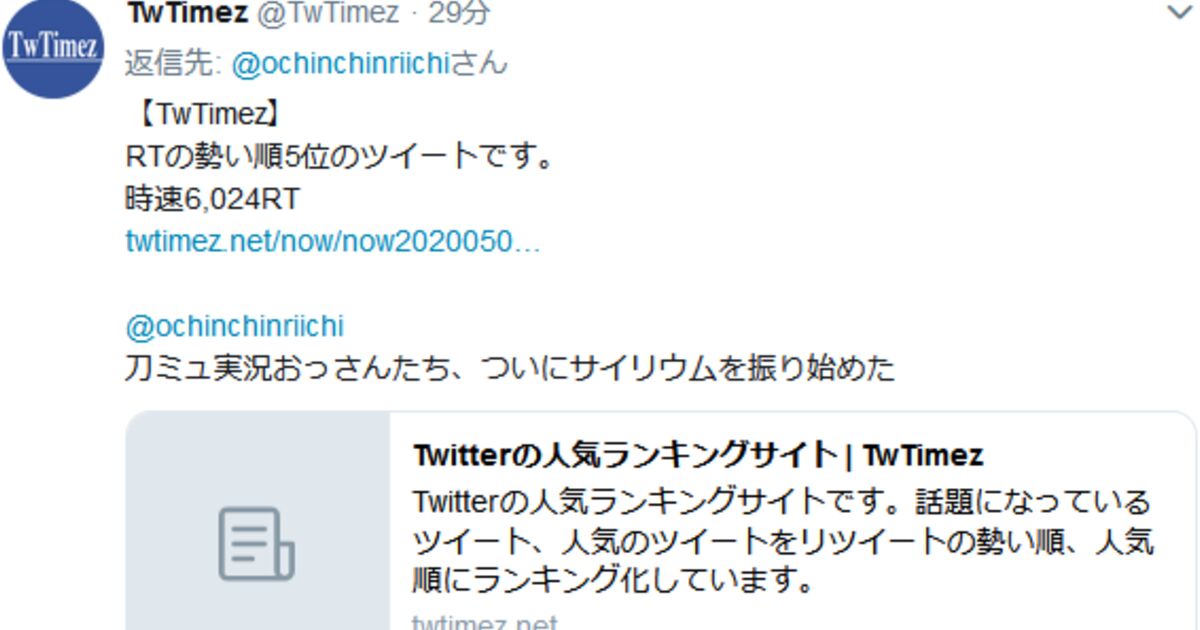Click the gray @TwTimez handle
The height and width of the screenshot is (630, 1200).
point(328,13)
